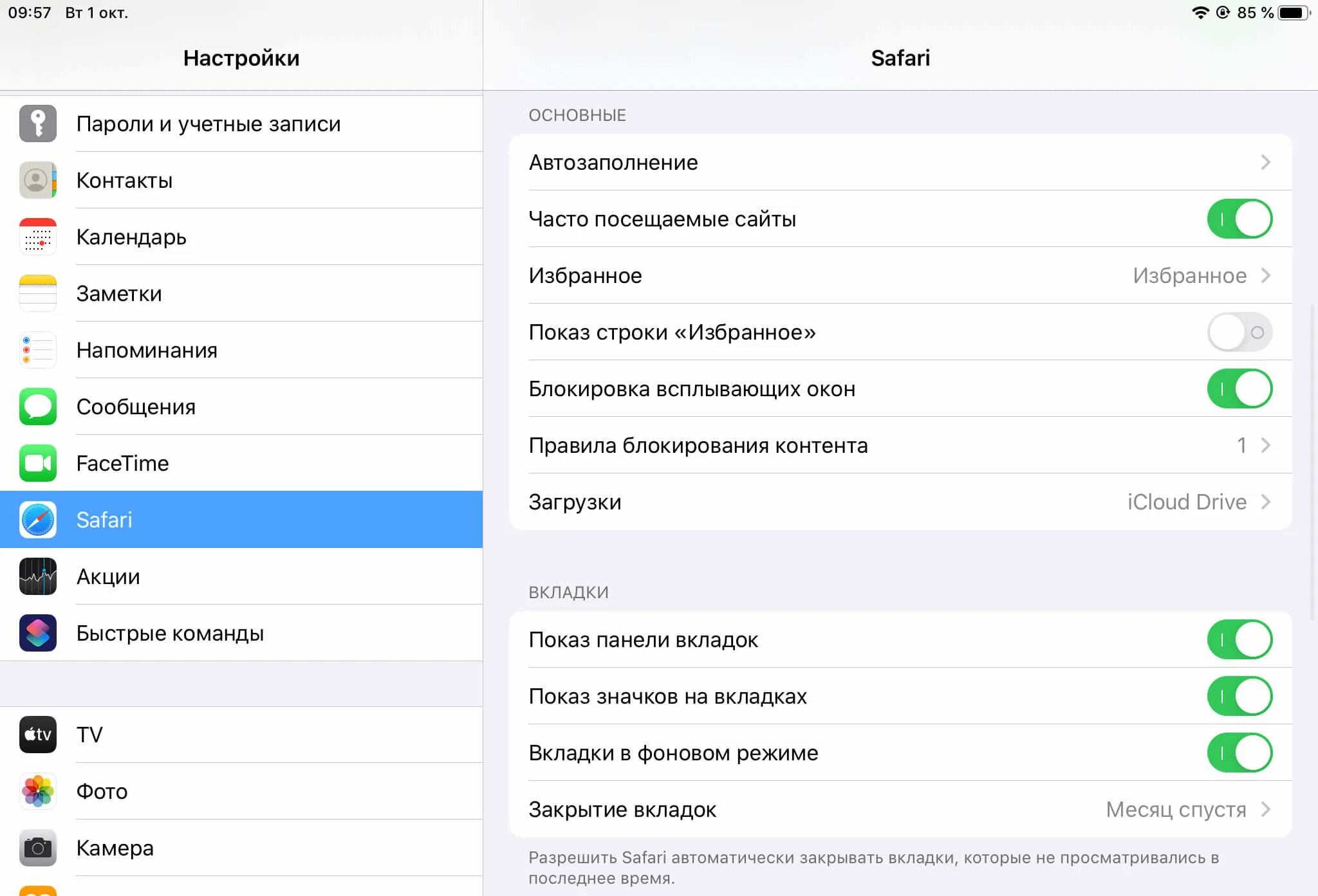The image size is (1318, 896).
Task: Tap the Photos flower icon
Action: click(x=38, y=791)
